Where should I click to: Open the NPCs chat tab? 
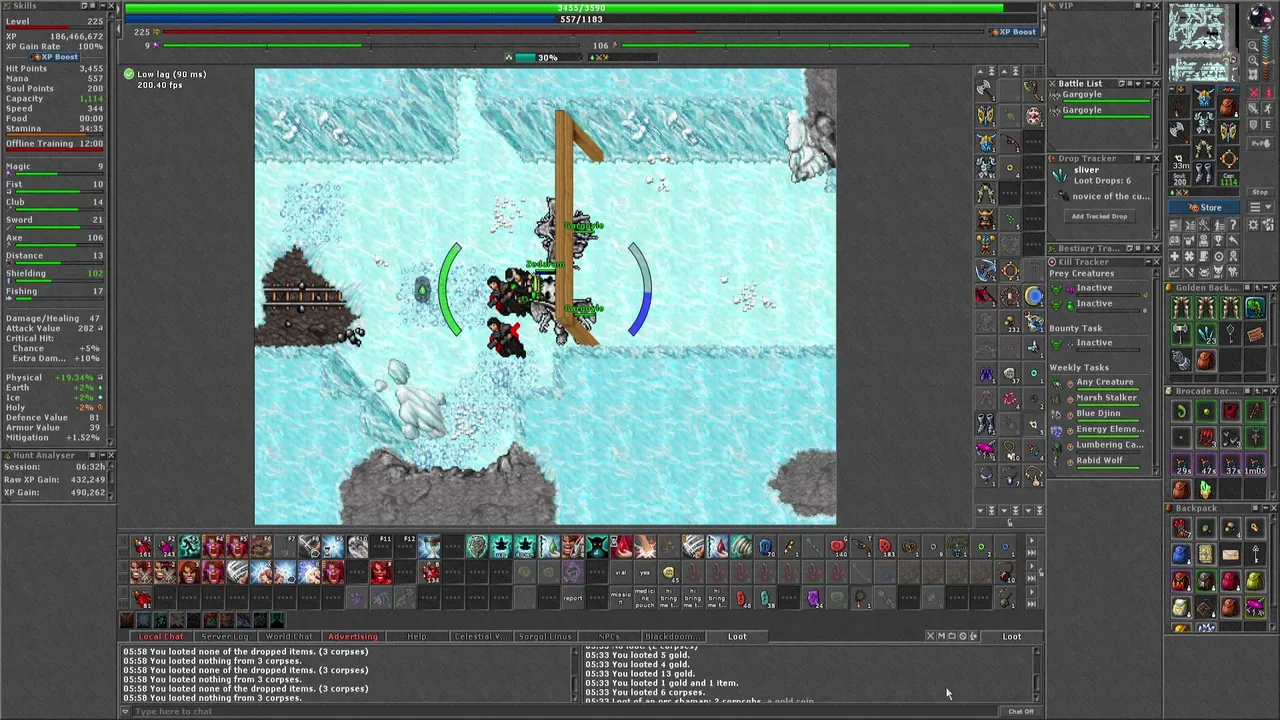point(609,636)
